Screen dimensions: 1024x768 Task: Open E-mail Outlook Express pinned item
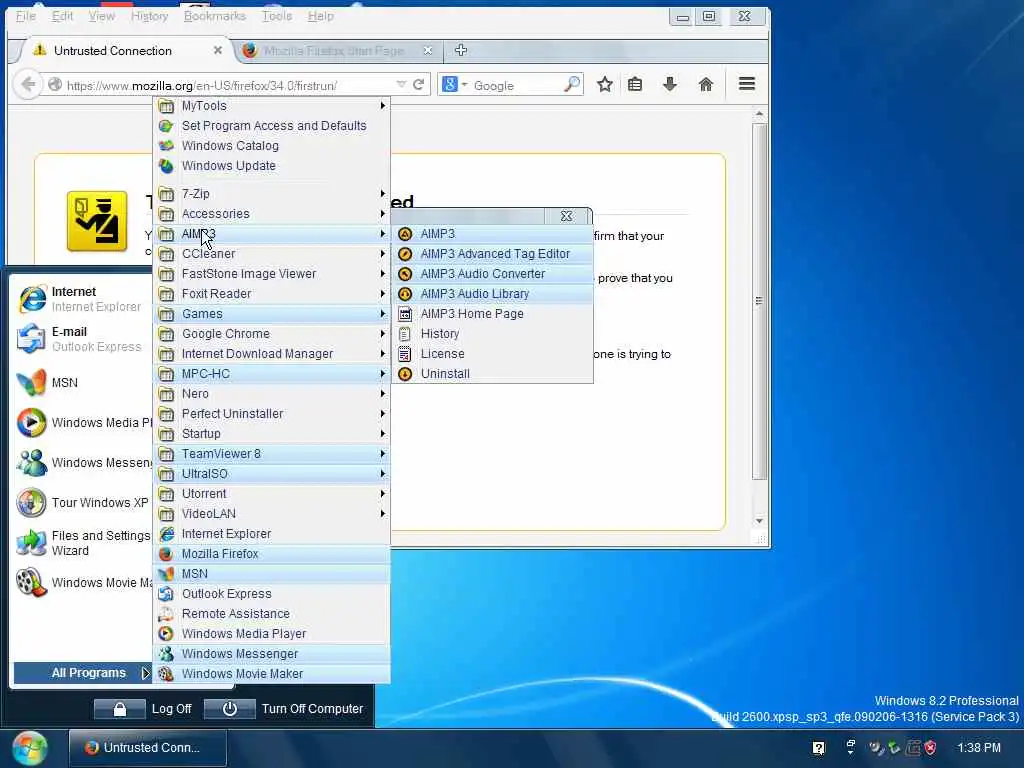pos(82,339)
